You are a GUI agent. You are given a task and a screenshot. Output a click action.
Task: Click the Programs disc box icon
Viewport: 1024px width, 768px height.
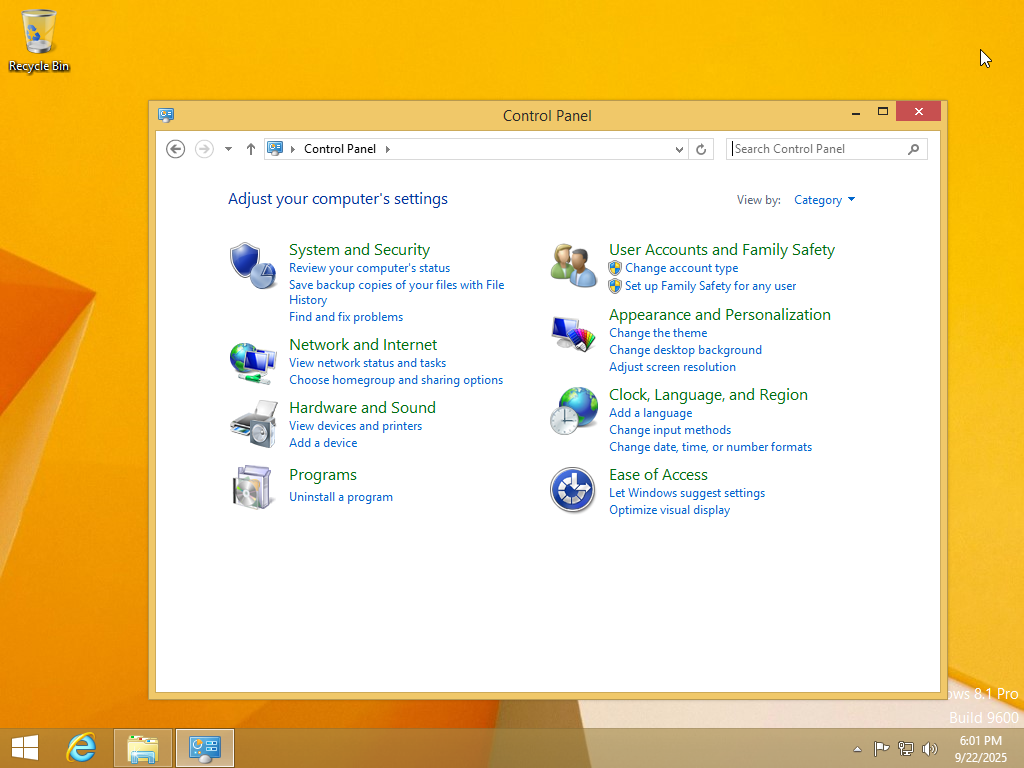pos(252,487)
